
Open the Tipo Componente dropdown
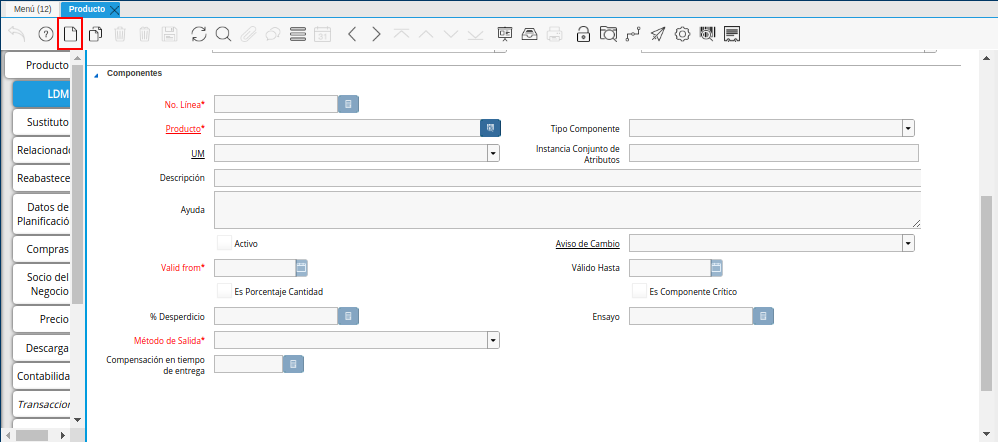tap(908, 129)
